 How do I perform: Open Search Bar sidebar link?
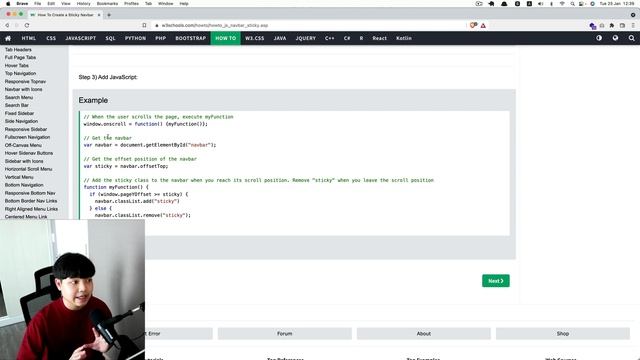[17, 105]
